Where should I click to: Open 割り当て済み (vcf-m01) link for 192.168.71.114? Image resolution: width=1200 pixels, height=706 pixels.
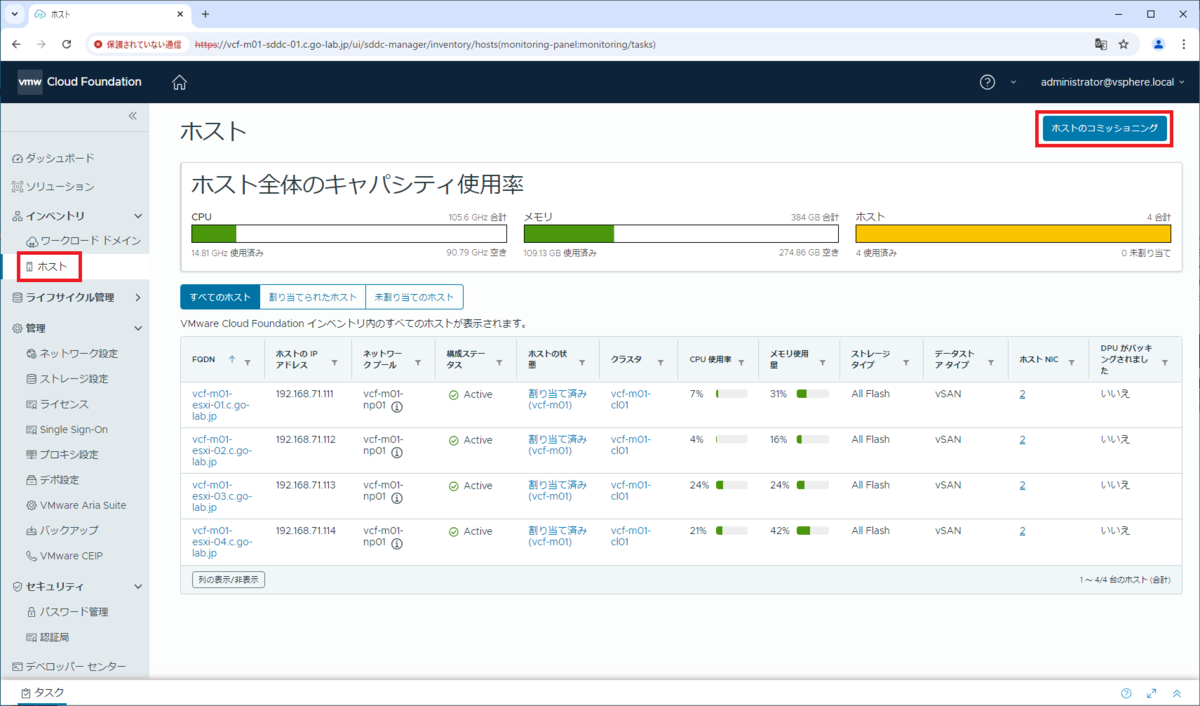click(x=557, y=536)
